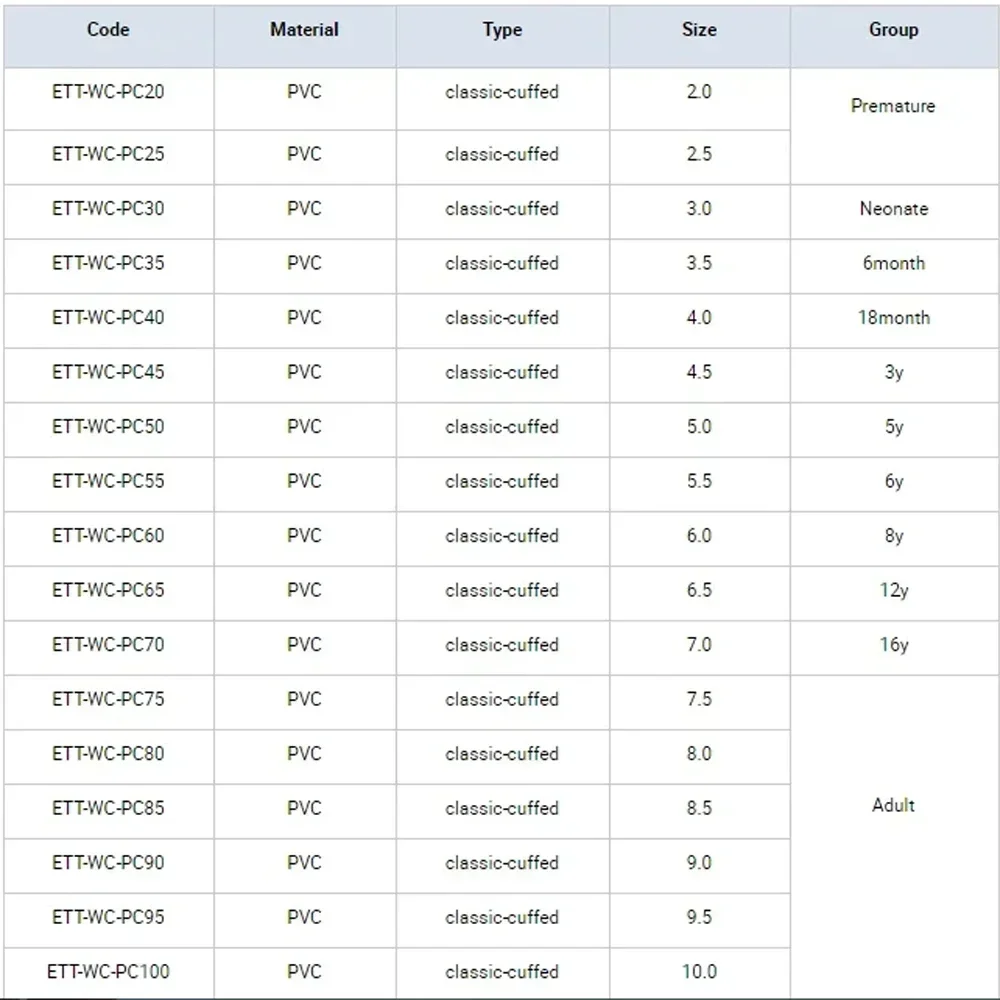The height and width of the screenshot is (1000, 1000).
Task: Click the size 7.5 cell
Action: pos(699,699)
